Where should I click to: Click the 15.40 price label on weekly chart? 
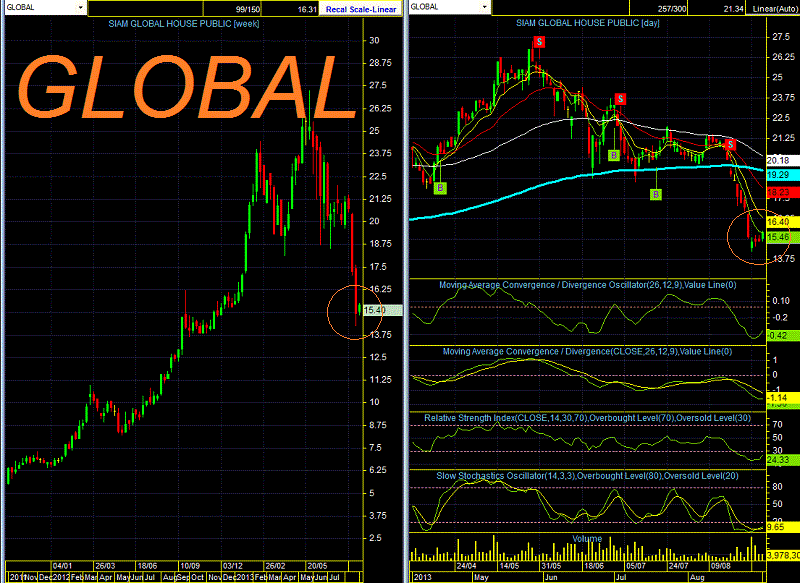tap(382, 310)
